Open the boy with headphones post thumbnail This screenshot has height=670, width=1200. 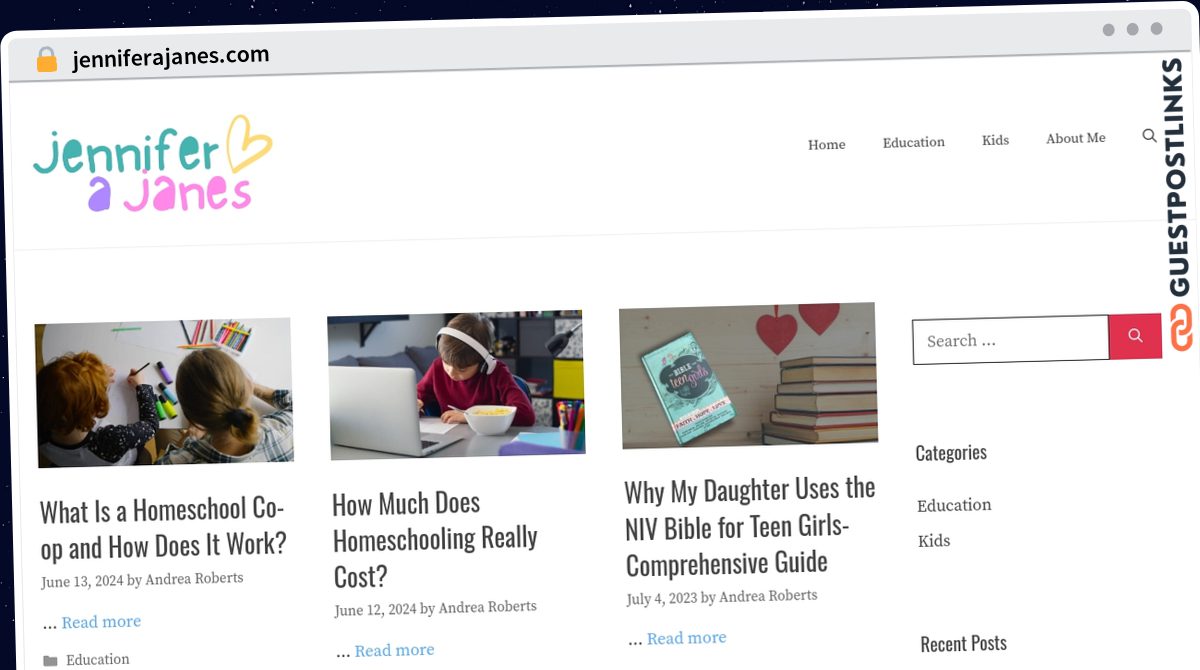click(456, 385)
